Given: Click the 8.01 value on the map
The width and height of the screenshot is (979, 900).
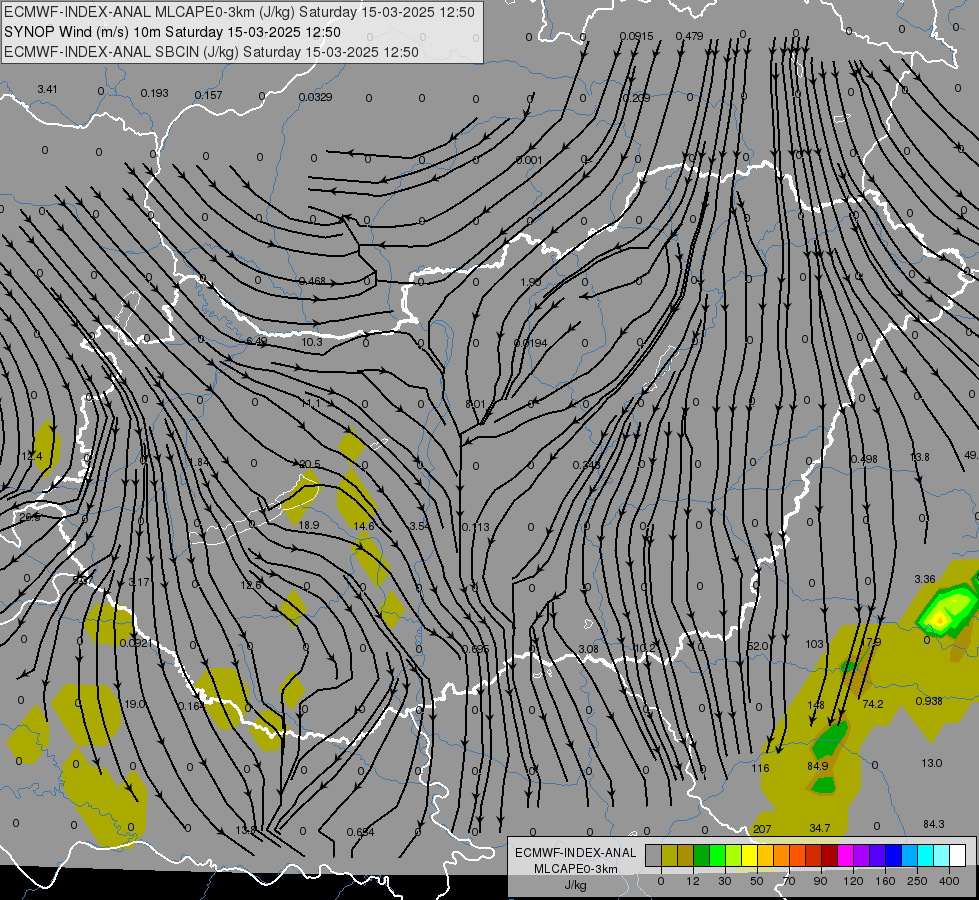Looking at the screenshot, I should click(475, 405).
